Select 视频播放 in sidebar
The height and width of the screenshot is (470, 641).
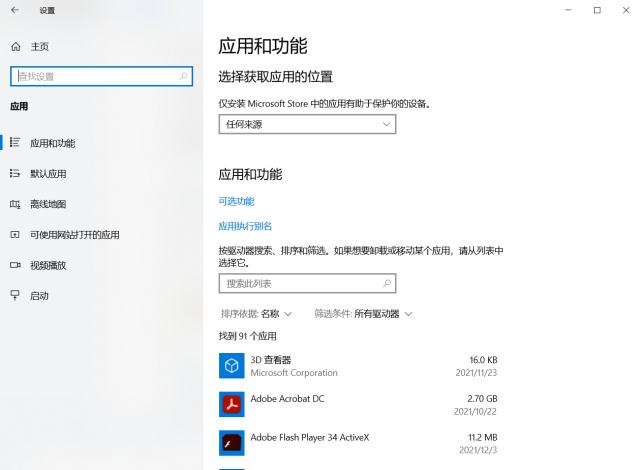[x=47, y=265]
